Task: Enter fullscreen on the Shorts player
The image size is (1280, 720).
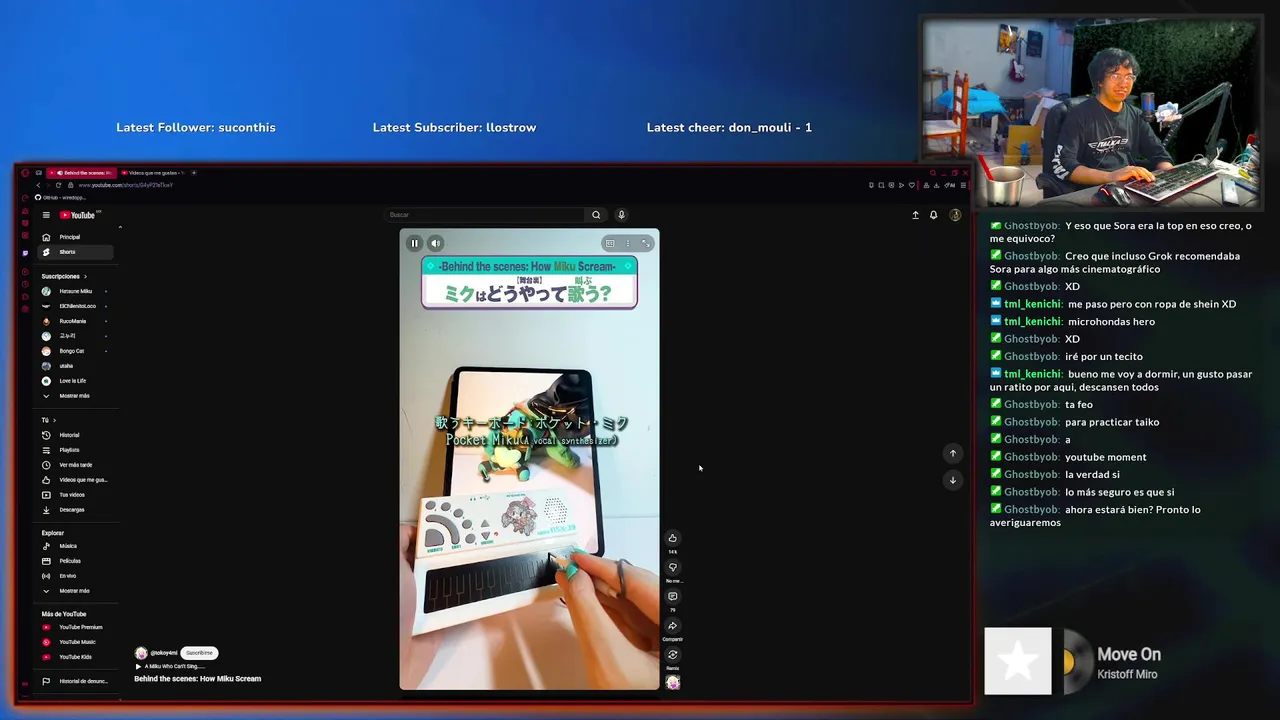Action: (x=646, y=243)
